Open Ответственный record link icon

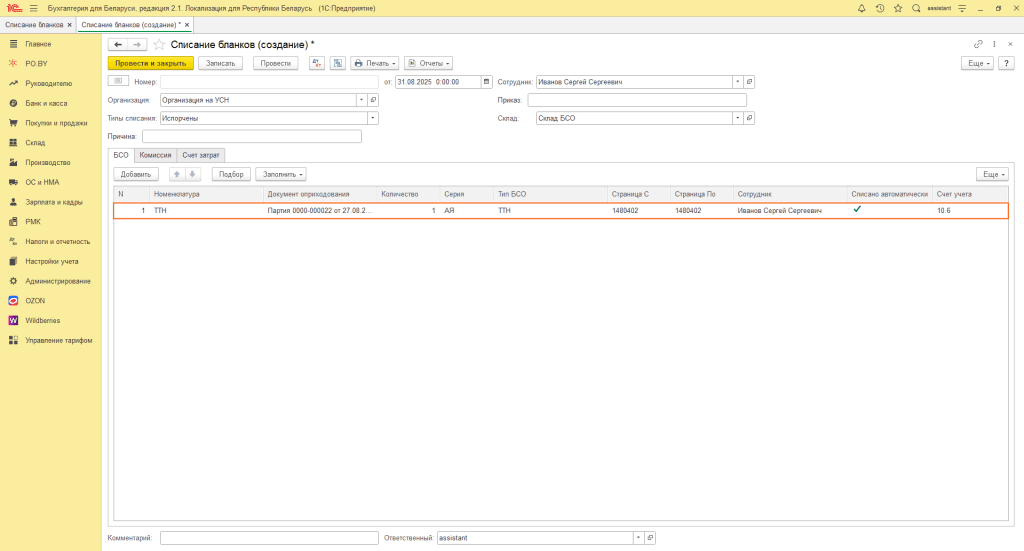(x=650, y=538)
